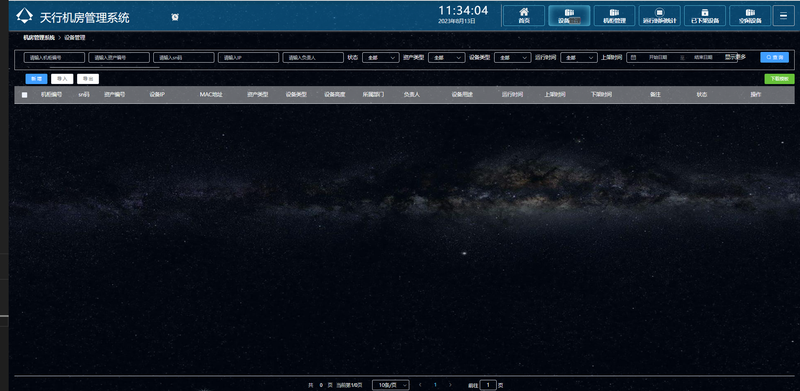
Task: Click the 结束日期 end date field
Action: point(703,58)
